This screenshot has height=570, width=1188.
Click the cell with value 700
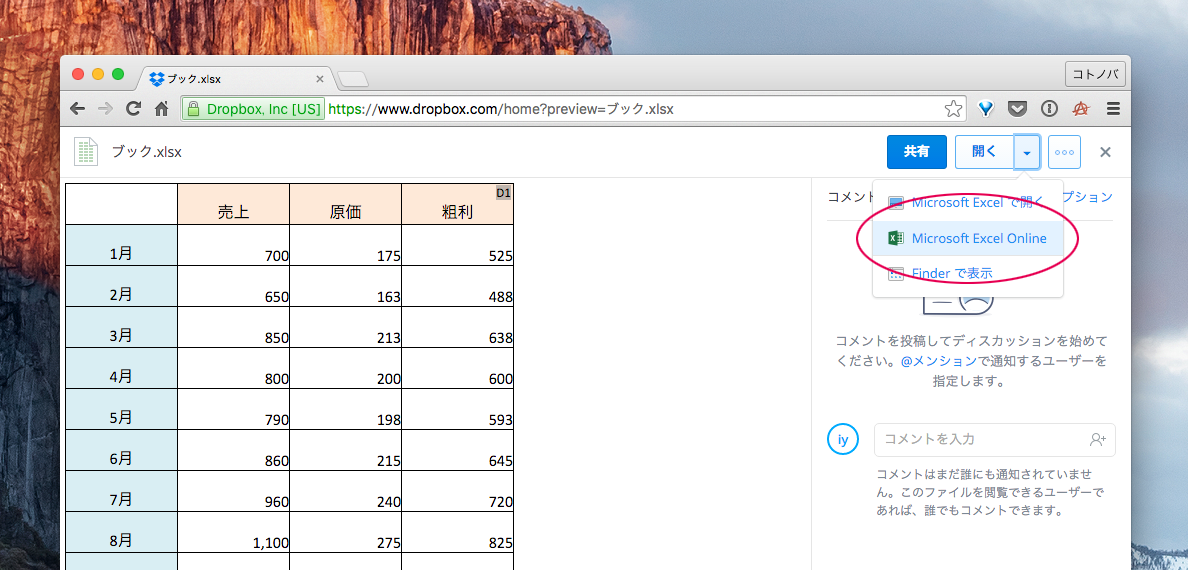click(233, 245)
